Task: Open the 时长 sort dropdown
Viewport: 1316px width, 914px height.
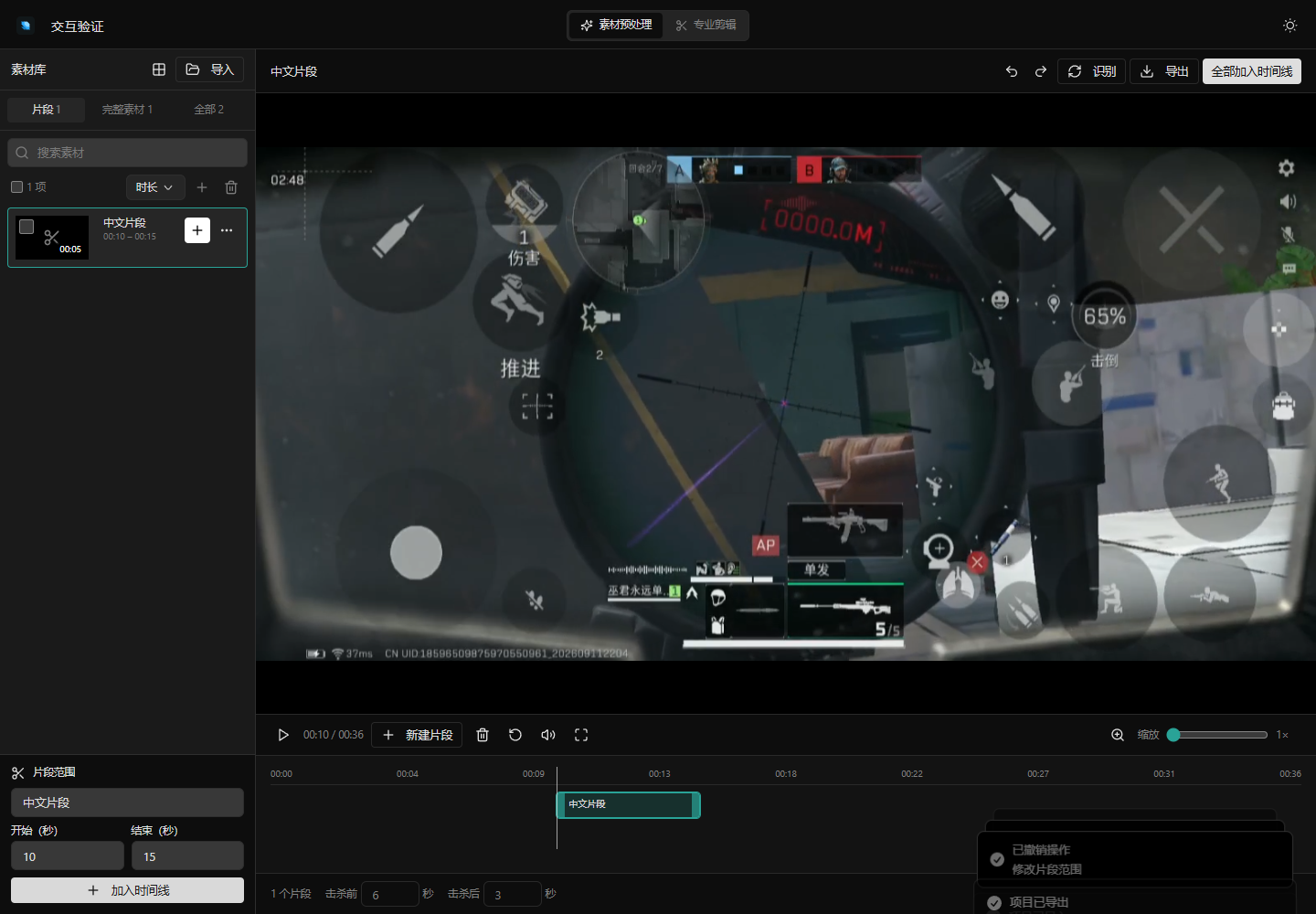Action: [155, 187]
